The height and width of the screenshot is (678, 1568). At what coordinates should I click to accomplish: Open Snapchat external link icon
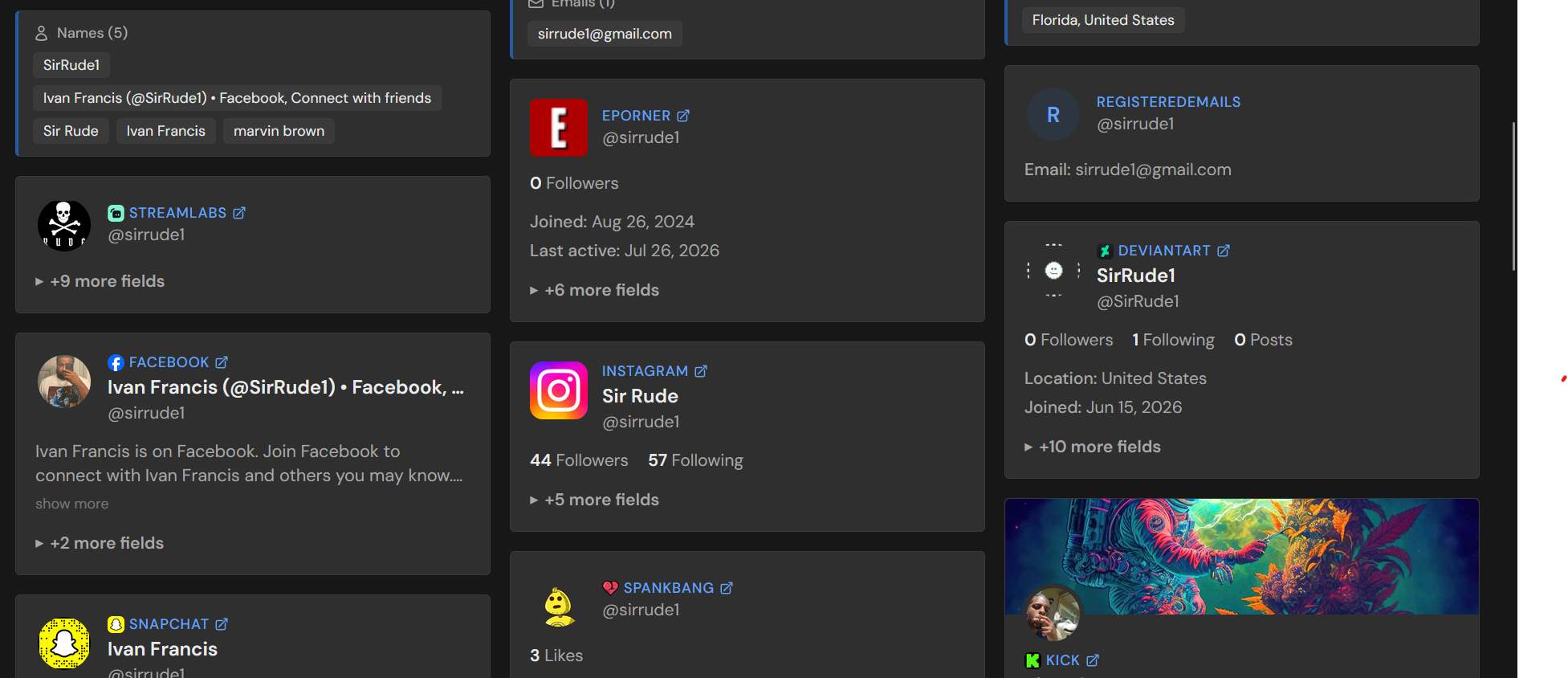[222, 624]
